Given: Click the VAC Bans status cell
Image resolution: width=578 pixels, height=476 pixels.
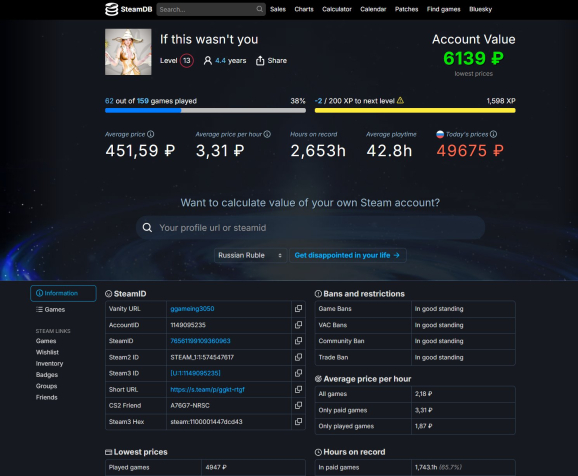Looking at the screenshot, I should (x=463, y=325).
